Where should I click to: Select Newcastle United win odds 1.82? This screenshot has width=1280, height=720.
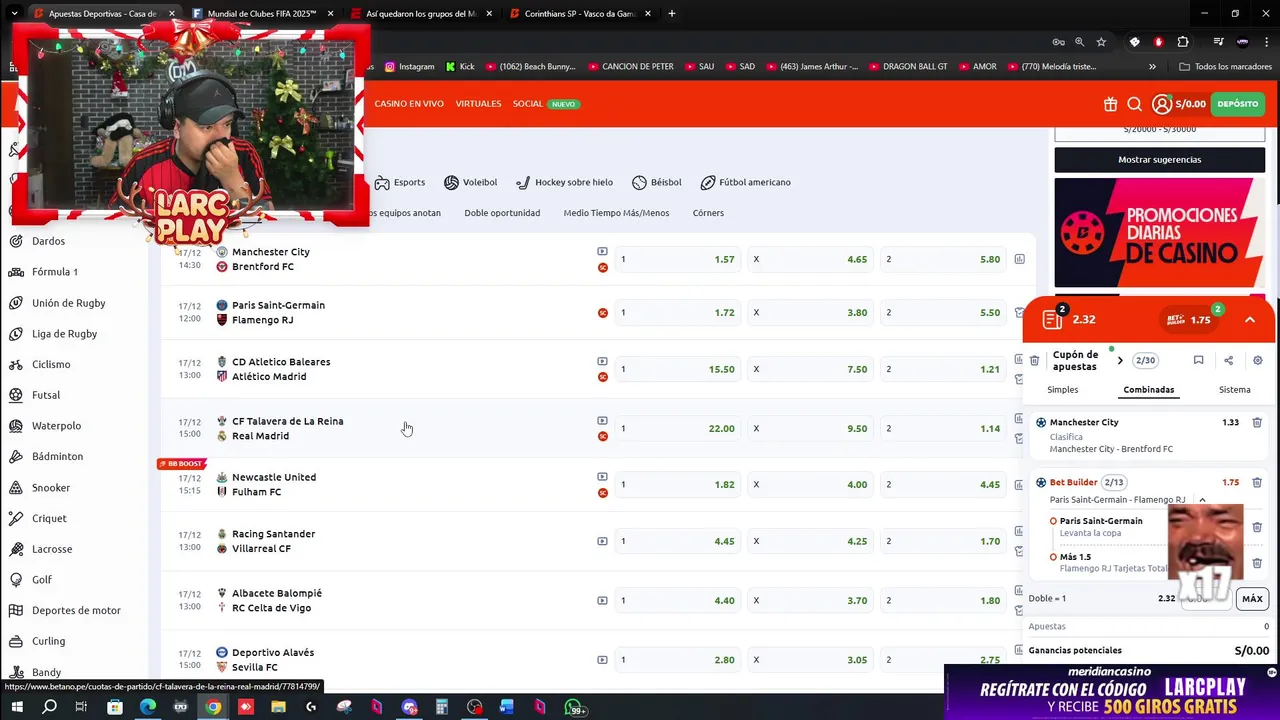click(x=678, y=485)
